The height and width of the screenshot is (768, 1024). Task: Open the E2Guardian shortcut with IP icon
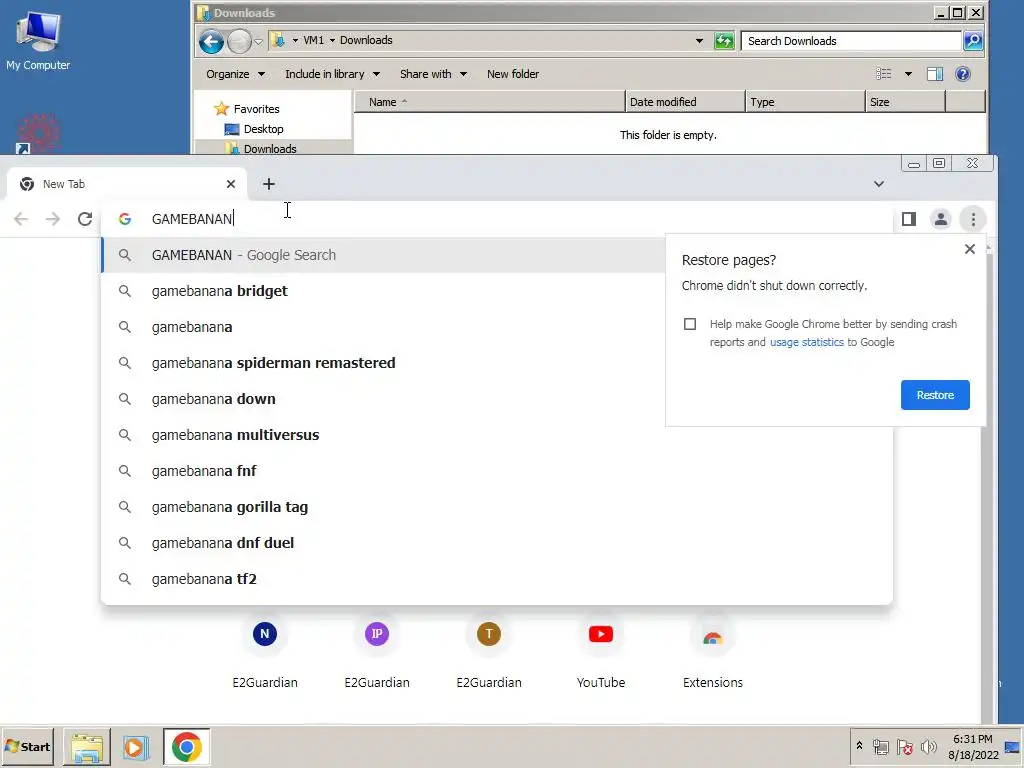(x=377, y=652)
